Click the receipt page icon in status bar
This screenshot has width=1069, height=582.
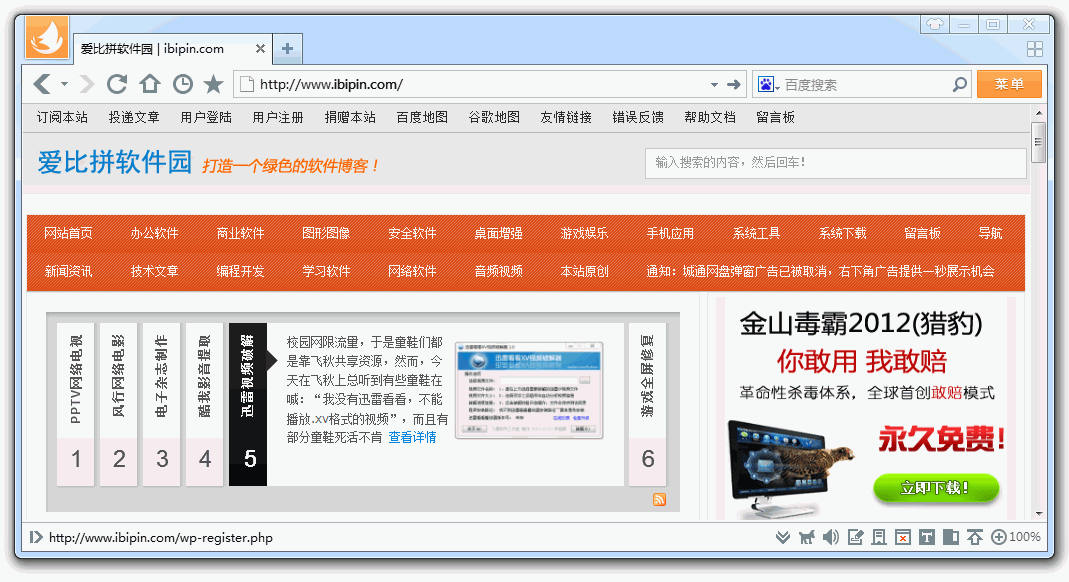click(x=879, y=538)
